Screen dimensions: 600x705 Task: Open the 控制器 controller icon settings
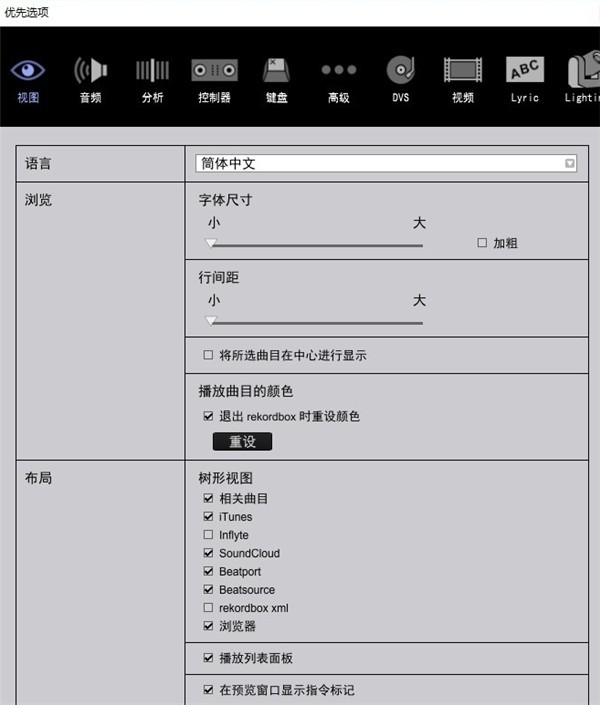click(x=215, y=80)
